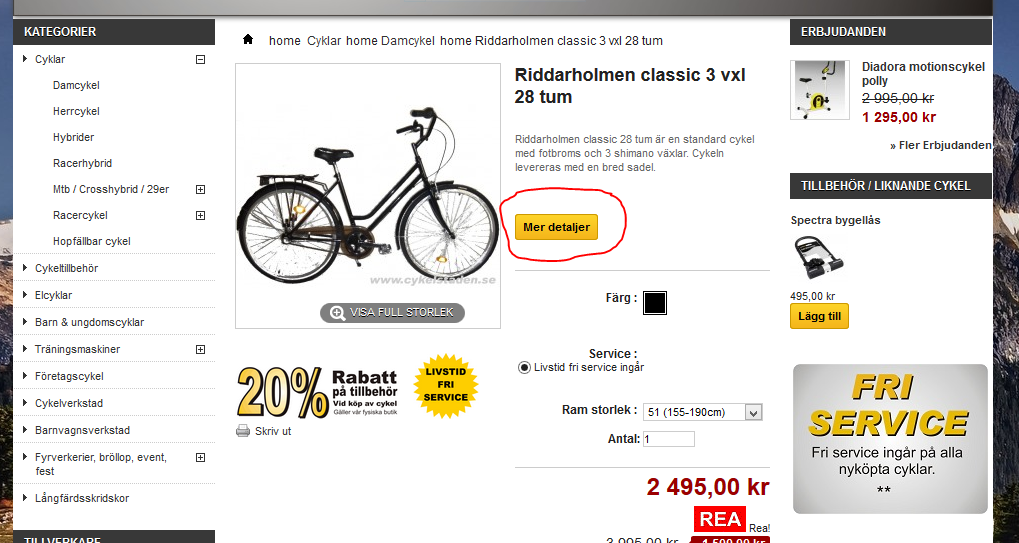The height and width of the screenshot is (543, 1019).
Task: Expand Fyrverkerier, bröllop, event with the plus icon
Action: 200,457
